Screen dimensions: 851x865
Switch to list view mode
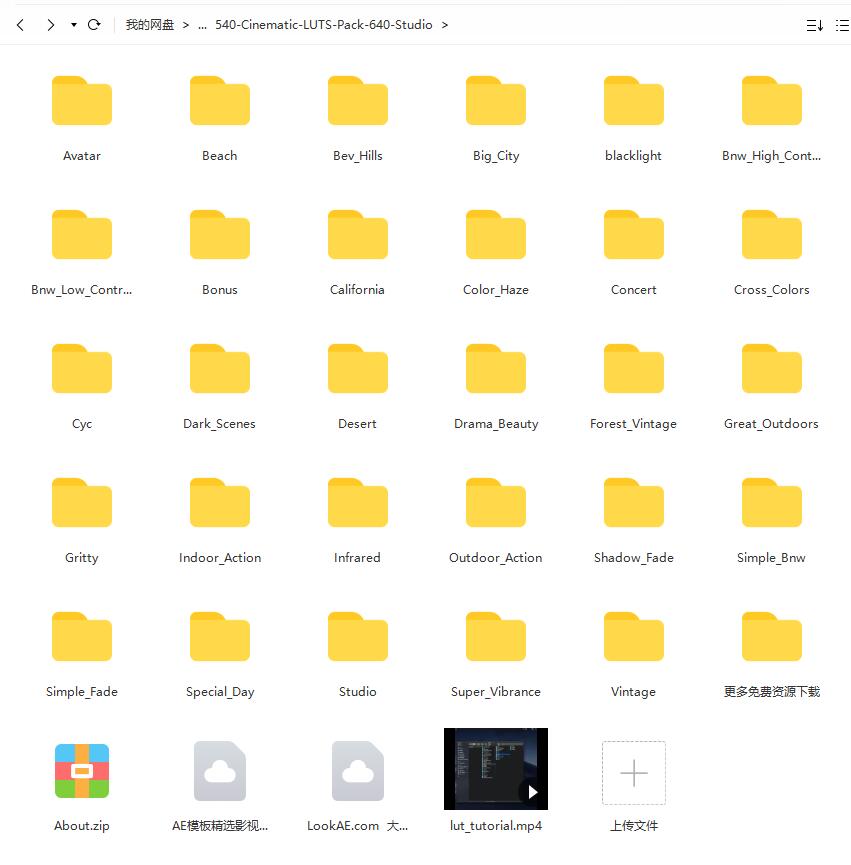[842, 25]
